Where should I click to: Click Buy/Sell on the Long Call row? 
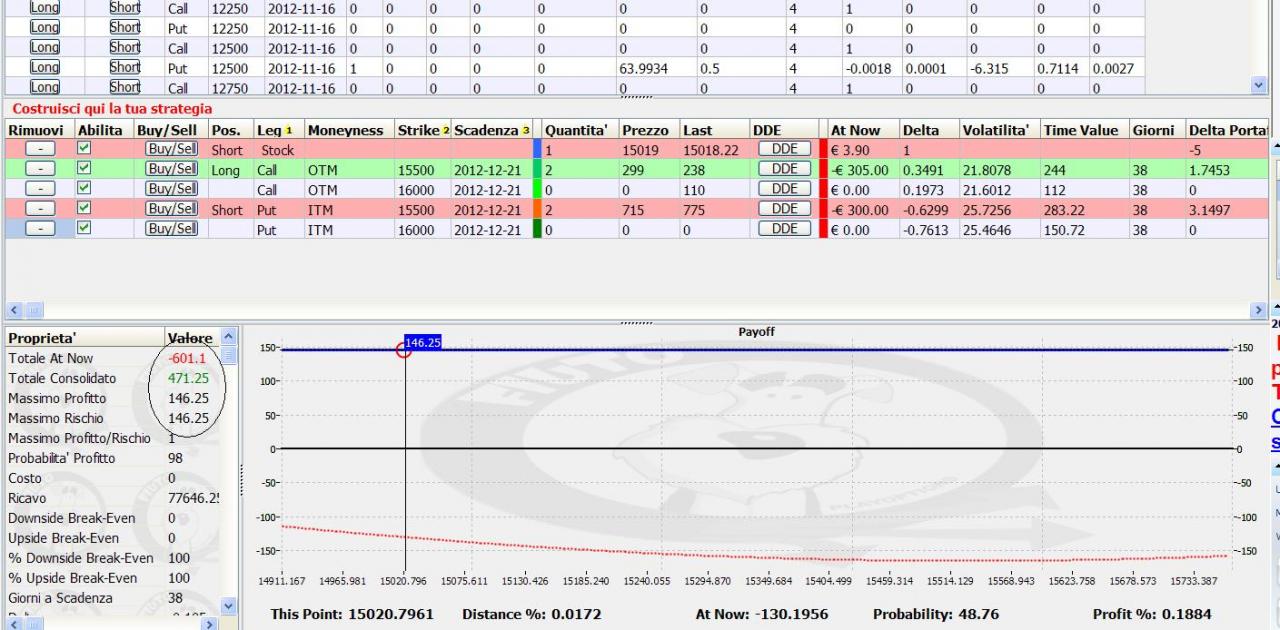click(172, 169)
